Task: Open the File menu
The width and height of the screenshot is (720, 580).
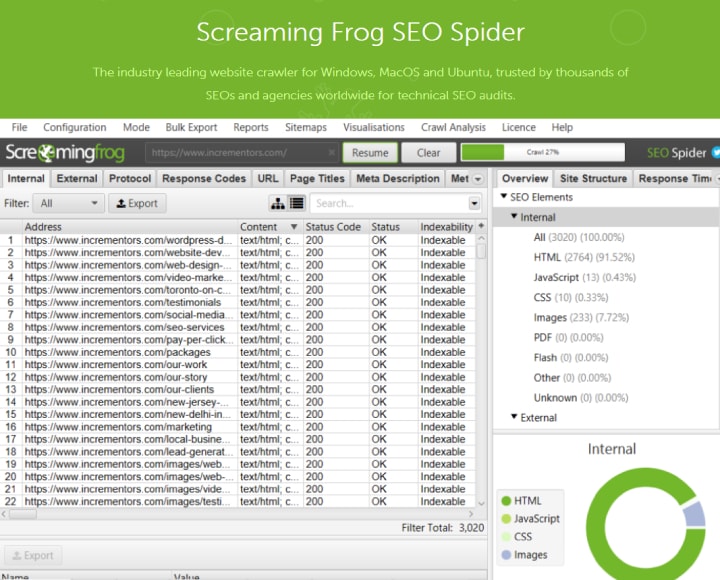Action: [19, 127]
